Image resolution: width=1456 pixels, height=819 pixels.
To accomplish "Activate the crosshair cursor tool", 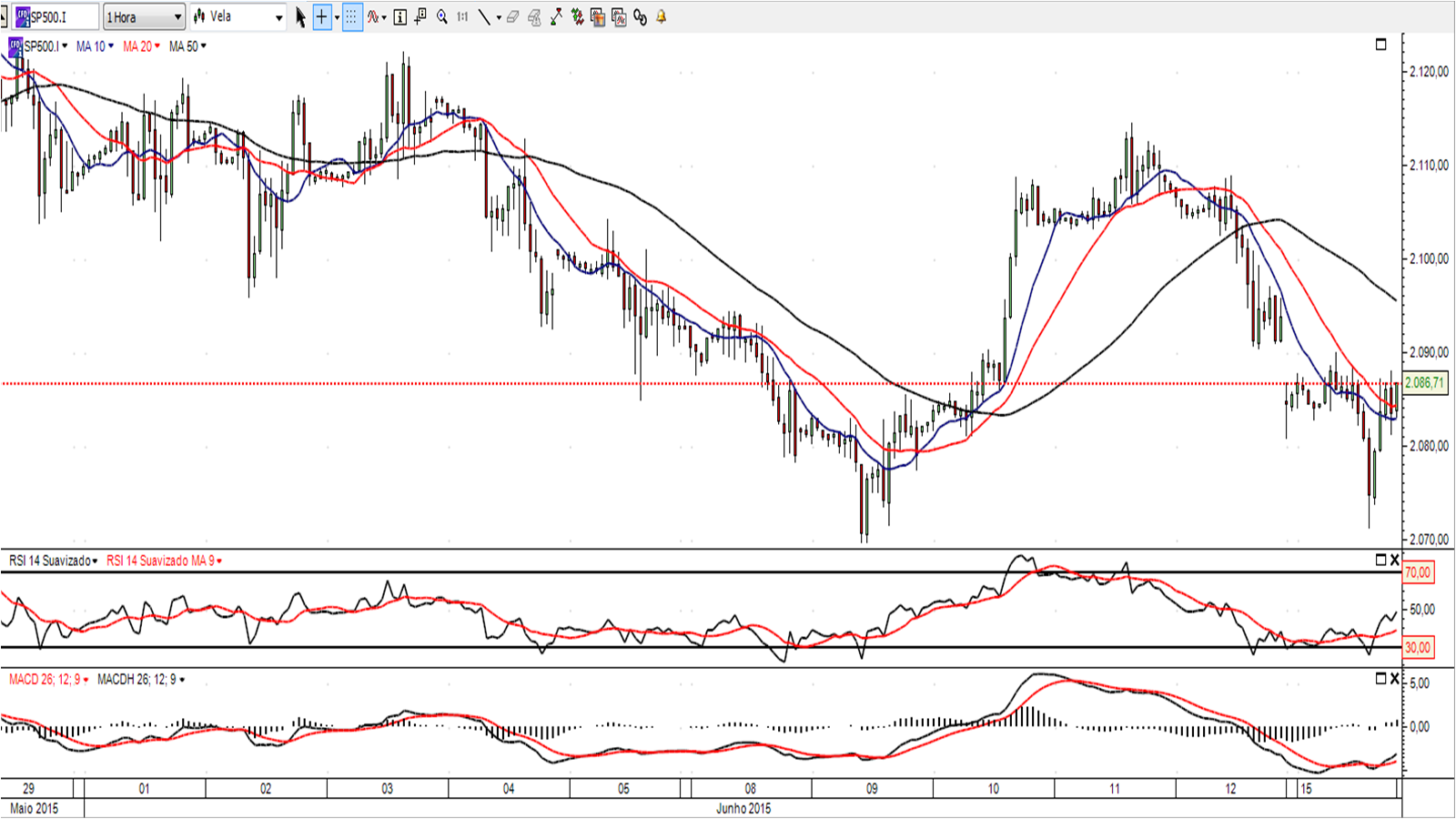I will (x=321, y=17).
